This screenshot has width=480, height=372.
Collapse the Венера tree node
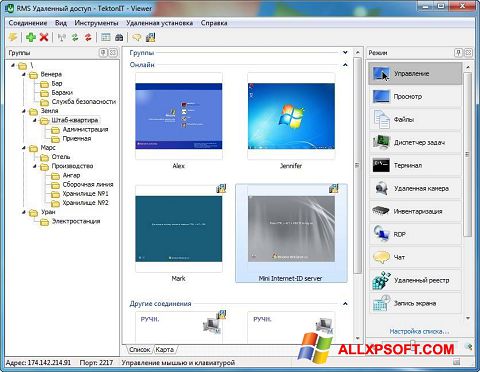[x=24, y=74]
